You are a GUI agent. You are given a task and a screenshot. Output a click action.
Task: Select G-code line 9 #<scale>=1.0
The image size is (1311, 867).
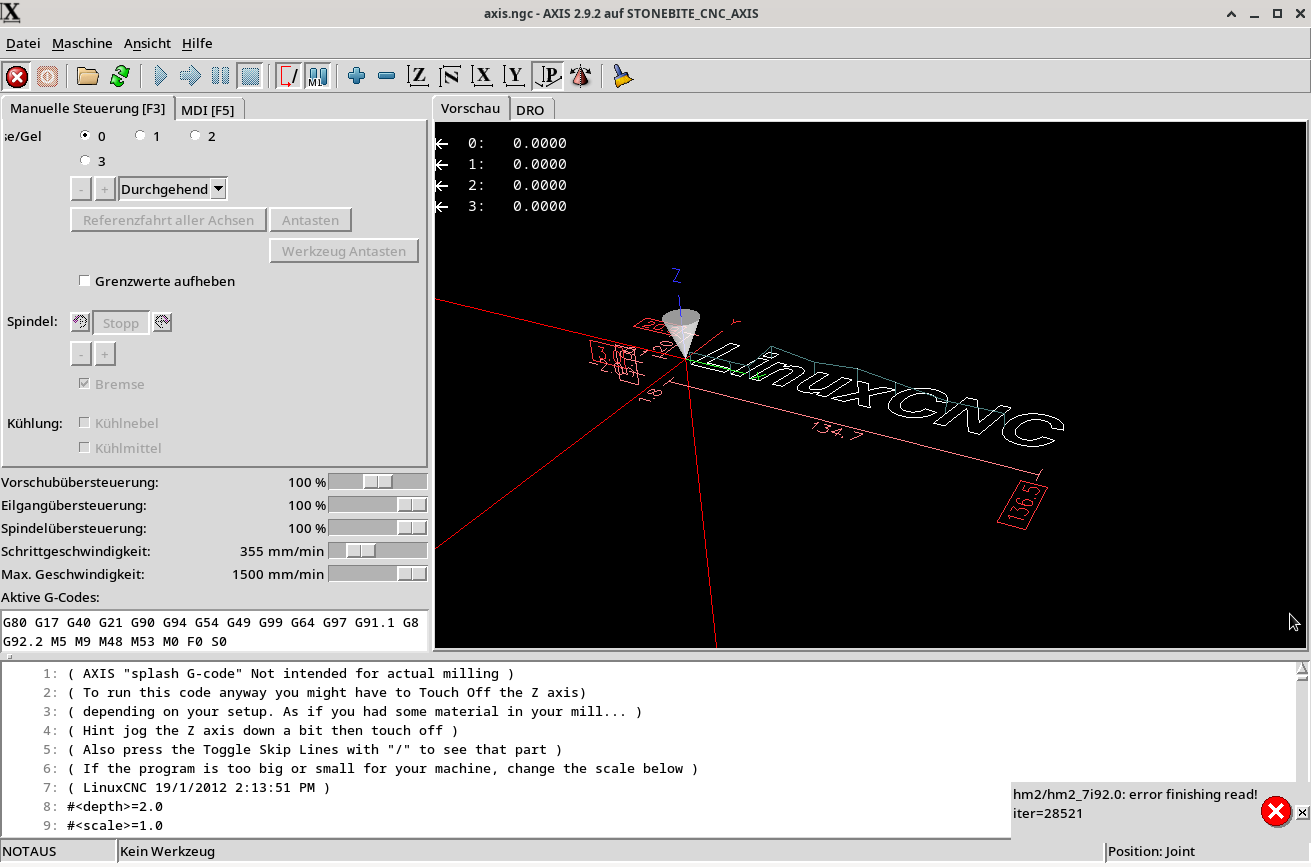114,826
